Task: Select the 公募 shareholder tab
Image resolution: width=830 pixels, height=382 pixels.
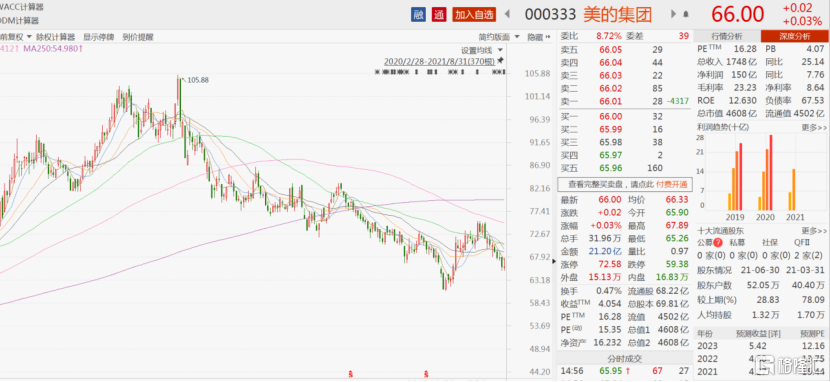Action: click(705, 243)
